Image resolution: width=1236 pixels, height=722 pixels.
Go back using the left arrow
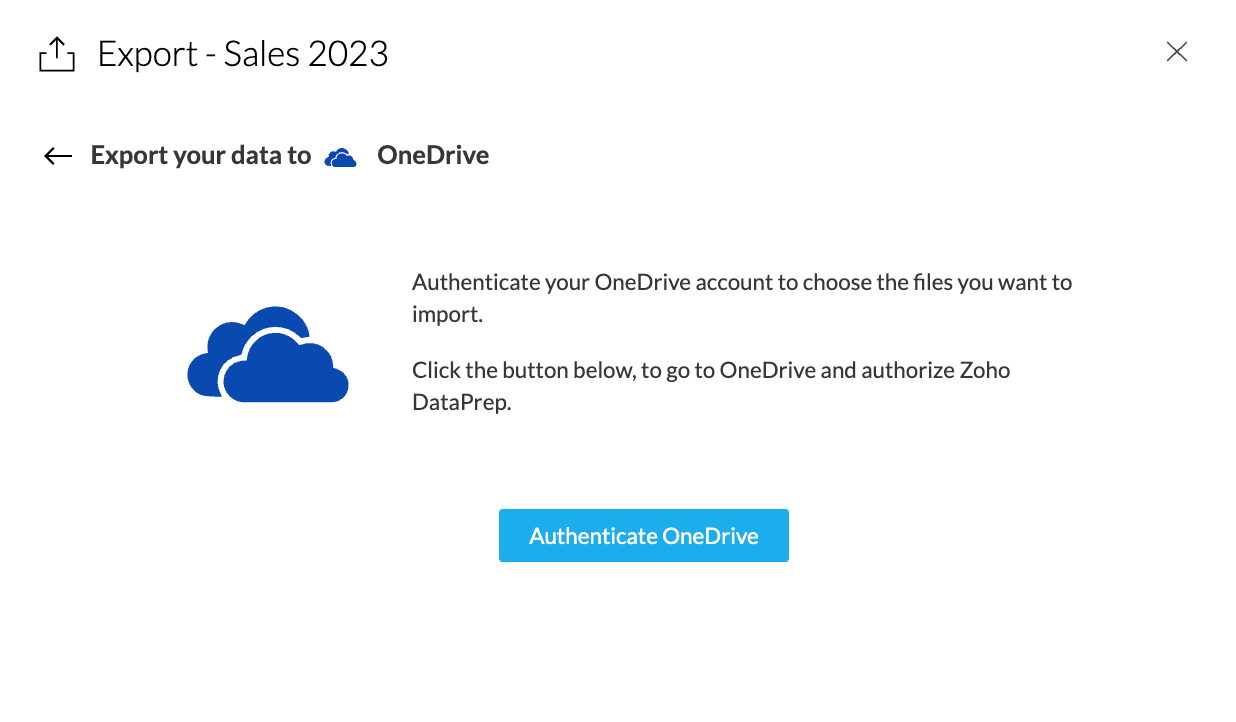tap(58, 156)
